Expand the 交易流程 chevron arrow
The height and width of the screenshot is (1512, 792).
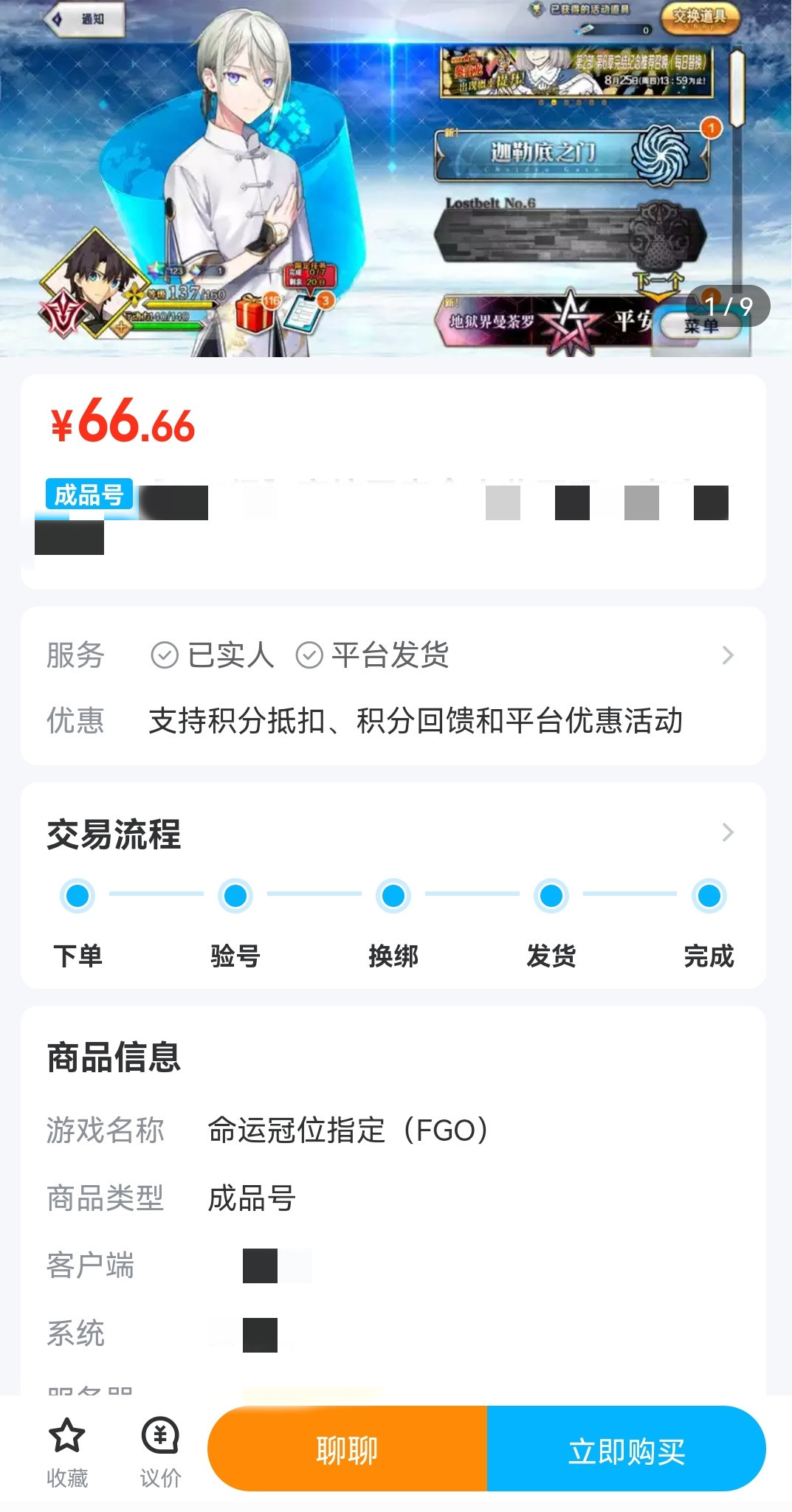[728, 832]
